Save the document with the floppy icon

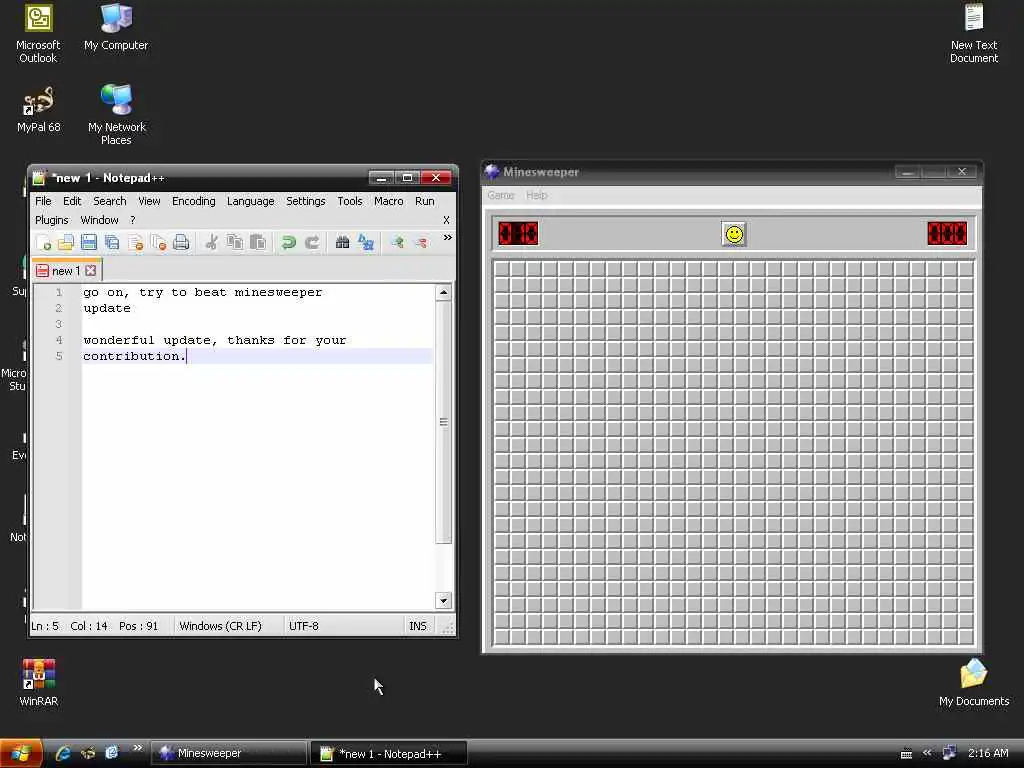[x=89, y=243]
